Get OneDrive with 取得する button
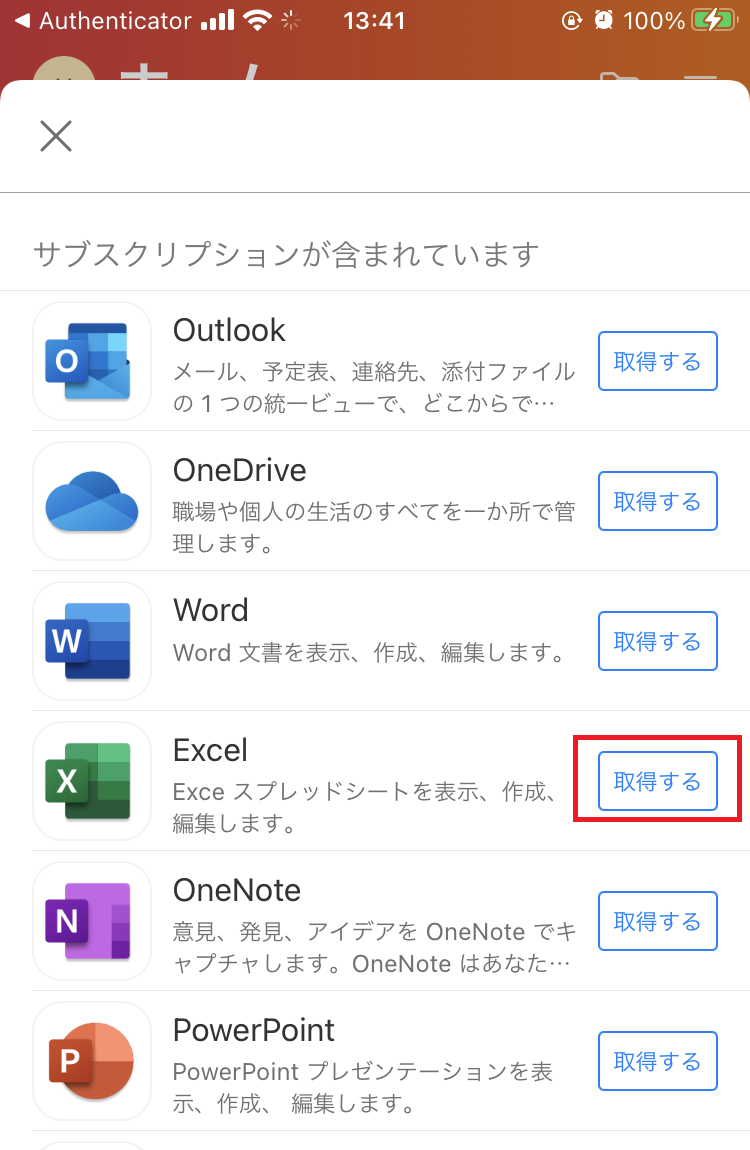Screen dimensions: 750x1150 point(658,501)
